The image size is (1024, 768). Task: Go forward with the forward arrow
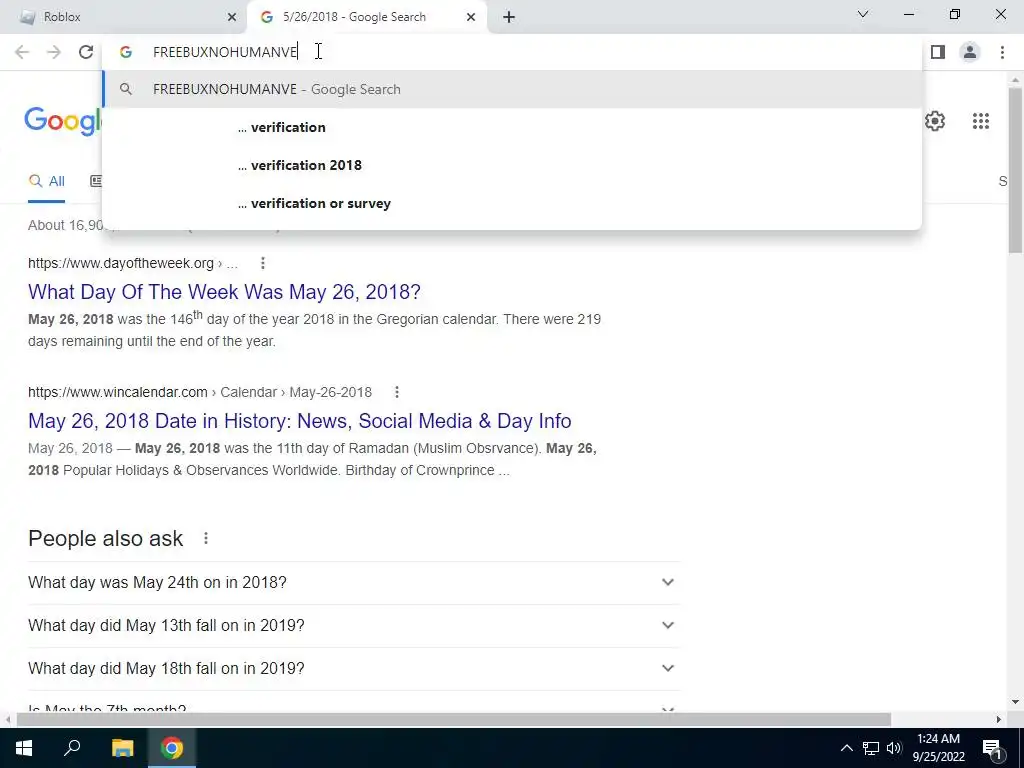coord(54,52)
